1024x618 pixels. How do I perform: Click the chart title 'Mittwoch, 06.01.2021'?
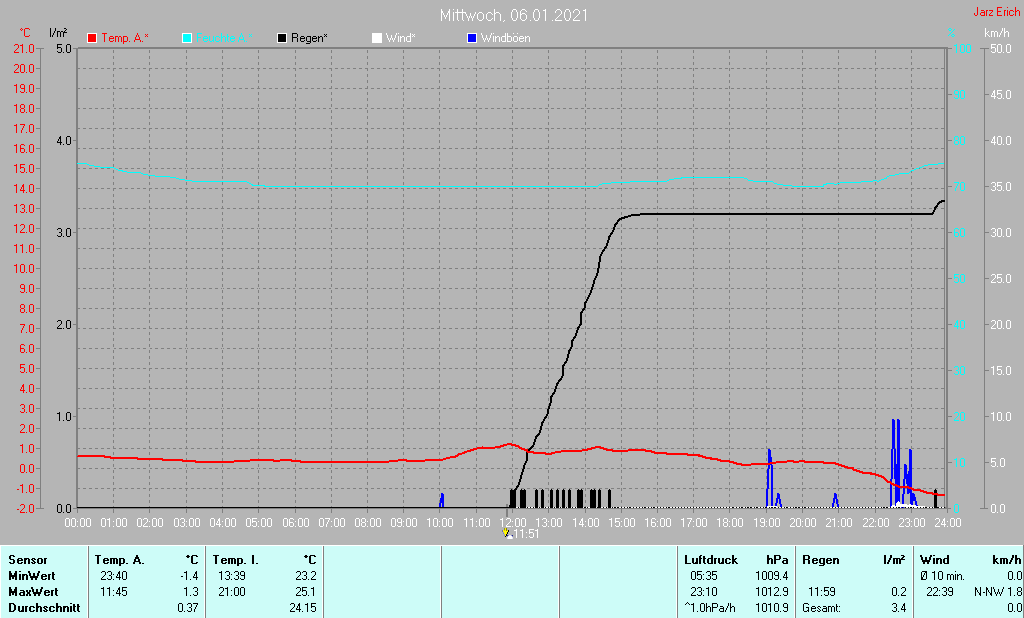point(513,15)
